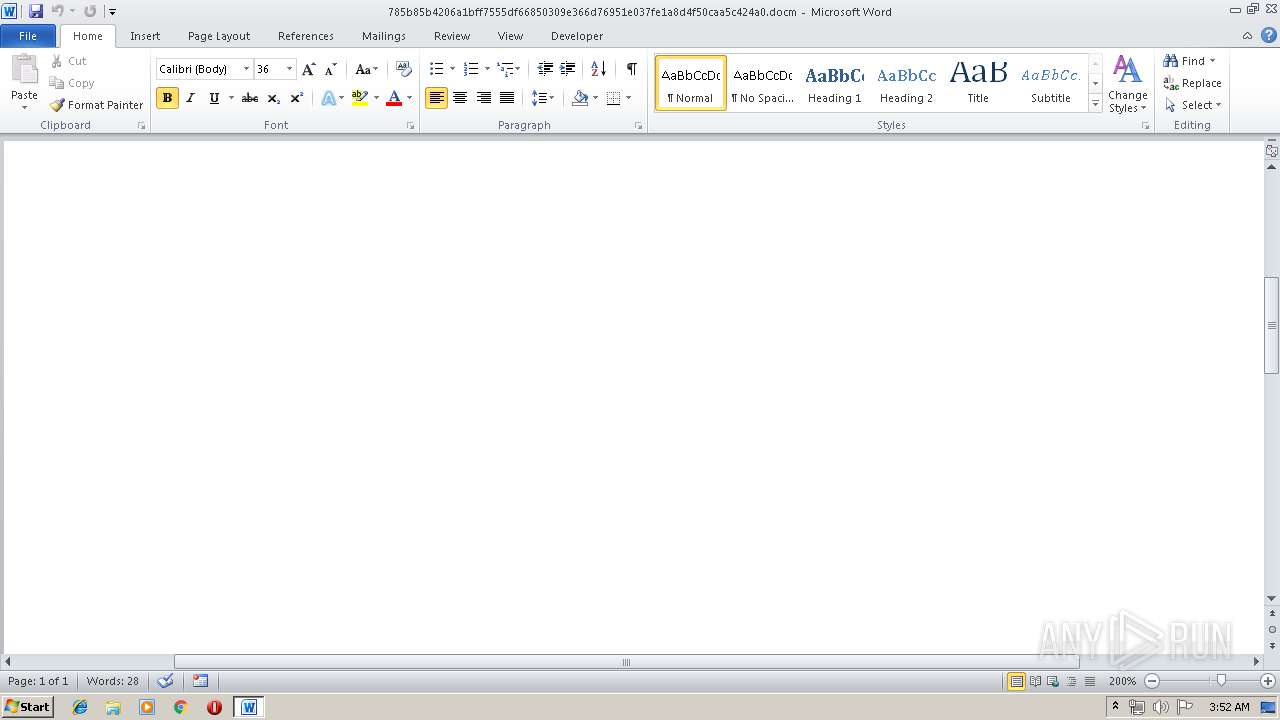Open the font size dropdown
Screen dimensions: 1280x720
[x=290, y=69]
